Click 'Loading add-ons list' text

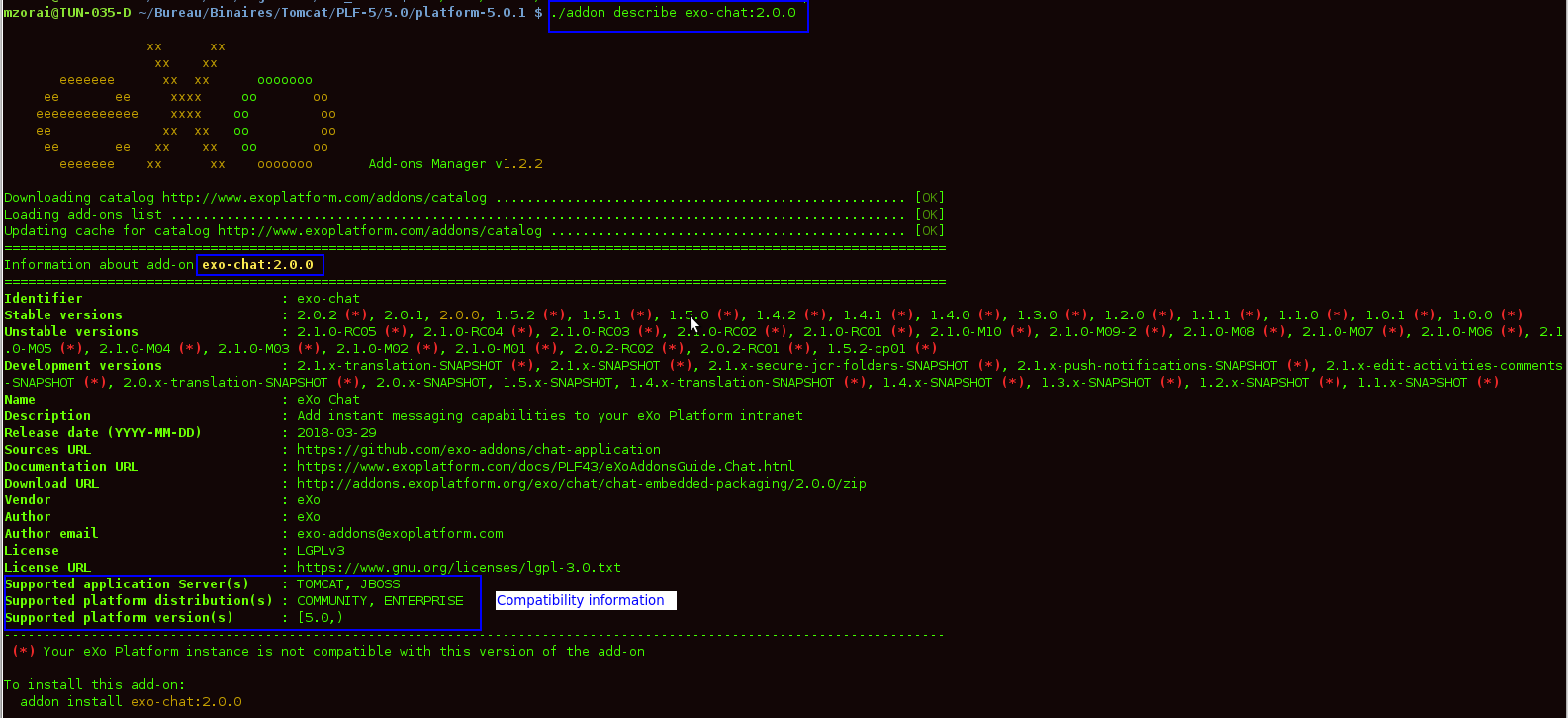pos(83,214)
